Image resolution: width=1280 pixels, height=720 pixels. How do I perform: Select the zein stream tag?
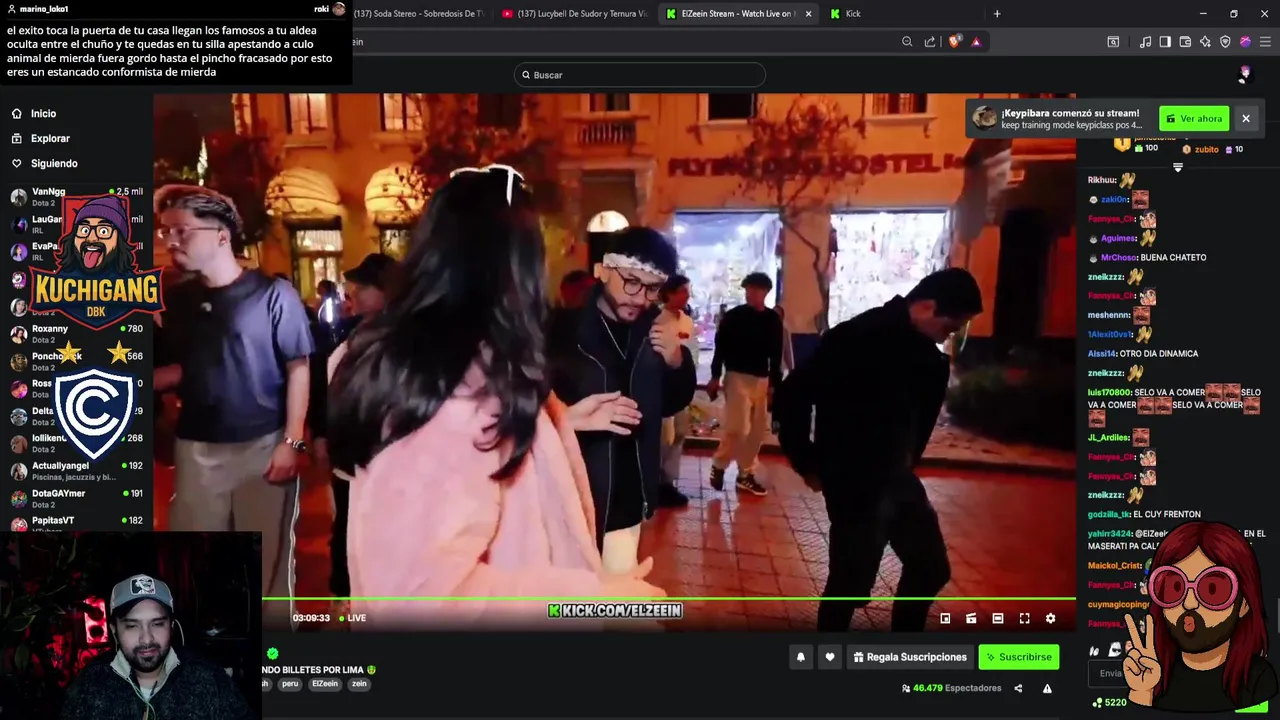(x=359, y=684)
